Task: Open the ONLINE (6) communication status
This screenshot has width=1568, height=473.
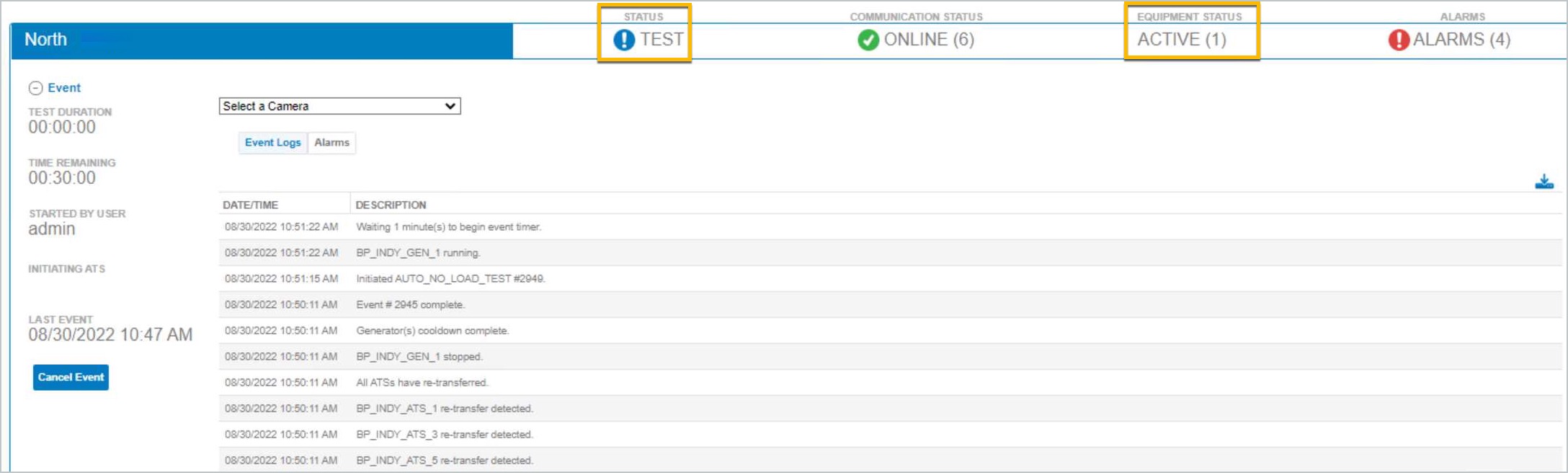Action: 929,40
